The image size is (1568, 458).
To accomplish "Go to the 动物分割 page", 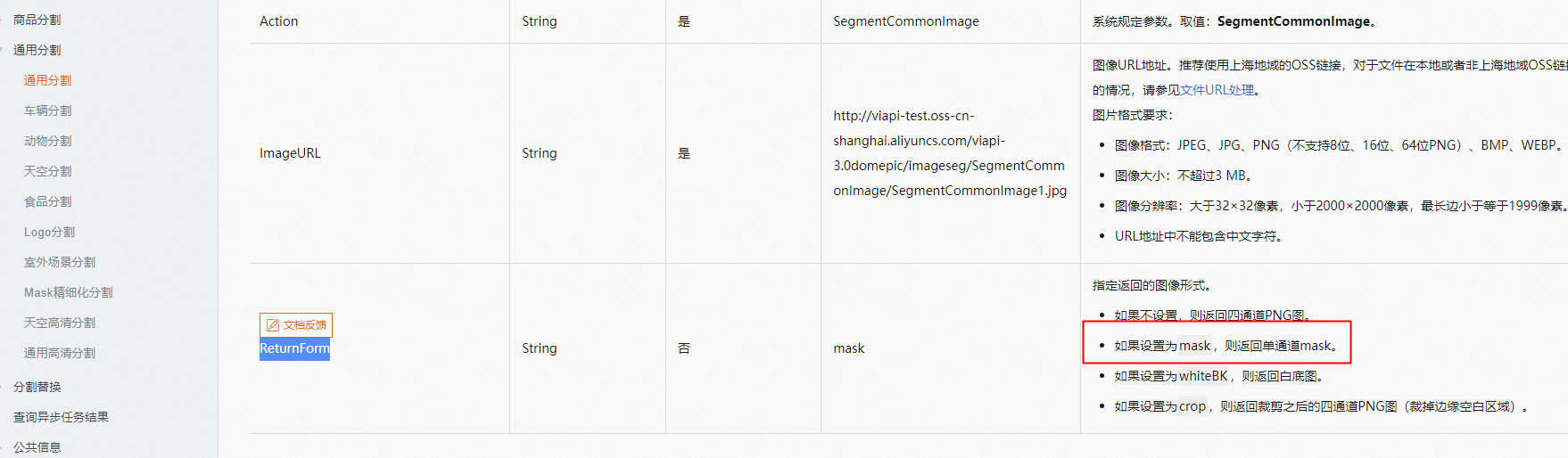I will point(47,141).
